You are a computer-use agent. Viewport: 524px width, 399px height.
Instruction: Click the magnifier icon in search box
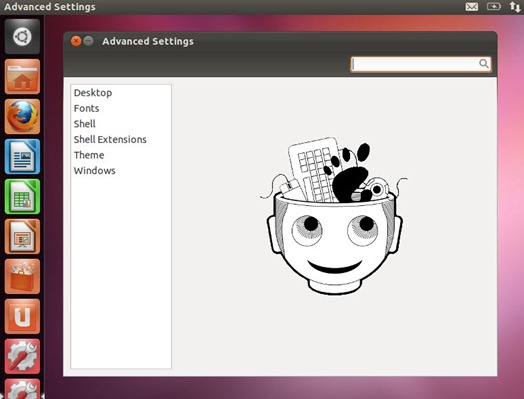[x=484, y=63]
